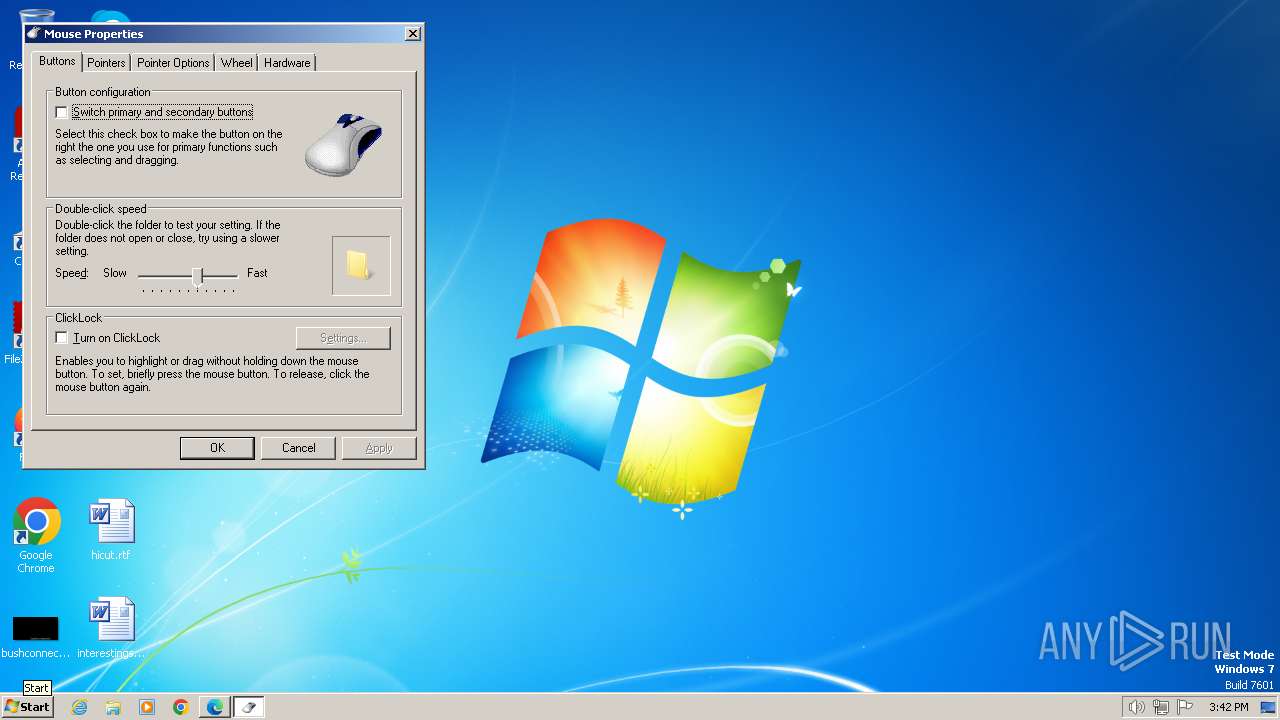
Task: Open Microsoft Edge from the taskbar
Action: point(215,707)
